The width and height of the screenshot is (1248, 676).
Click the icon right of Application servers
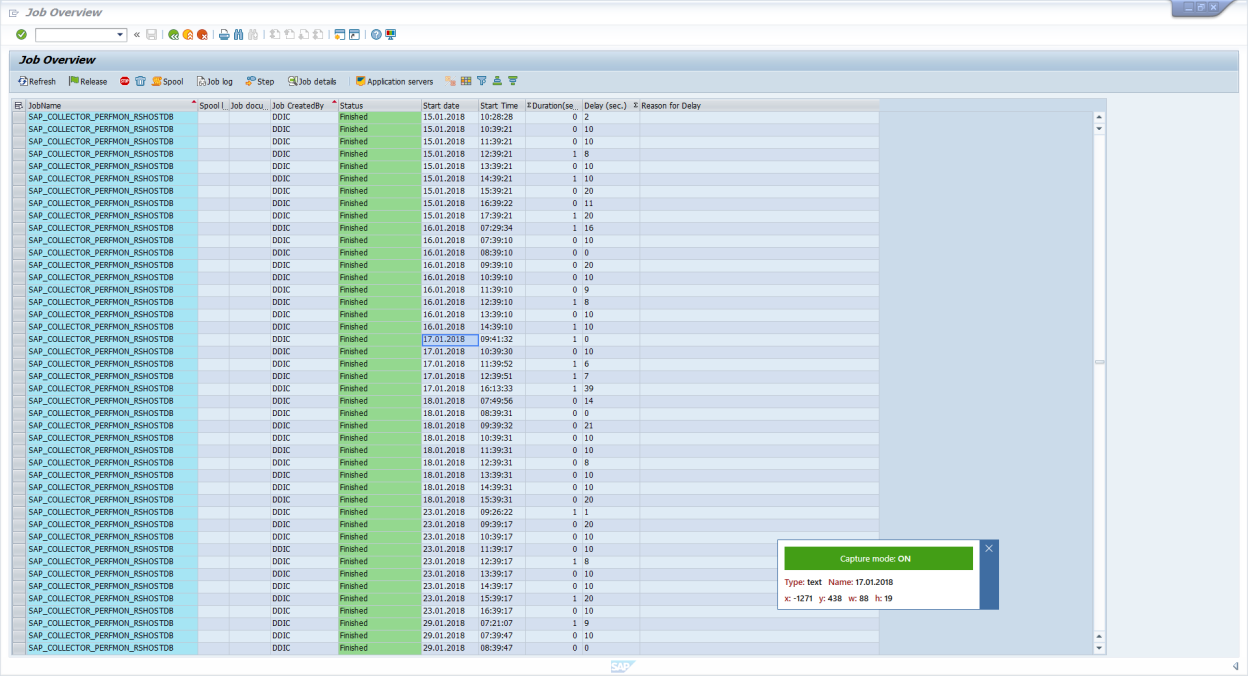tap(451, 81)
